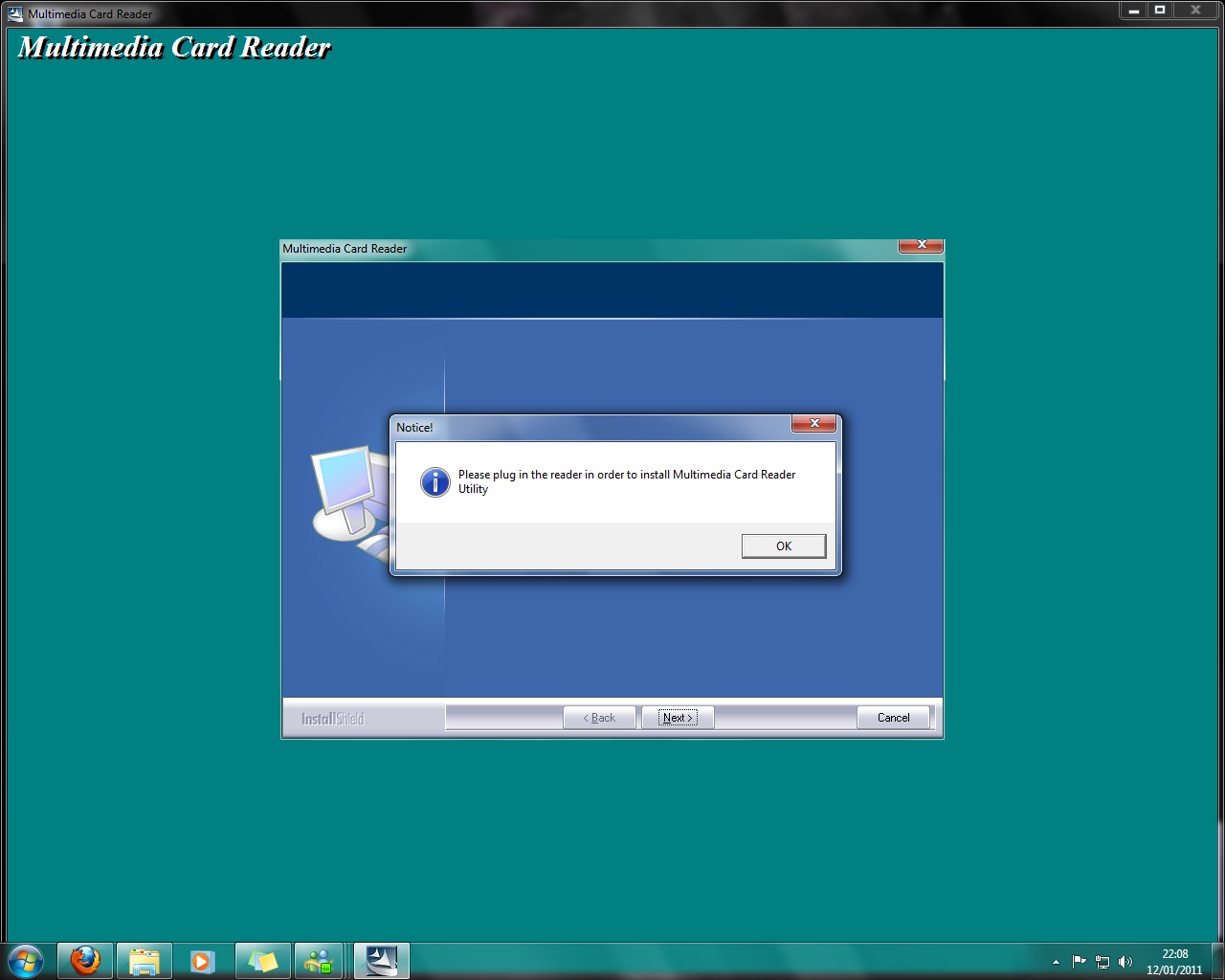Select the InstallShield setup taskbar icon
The height and width of the screenshot is (980, 1225).
click(381, 961)
